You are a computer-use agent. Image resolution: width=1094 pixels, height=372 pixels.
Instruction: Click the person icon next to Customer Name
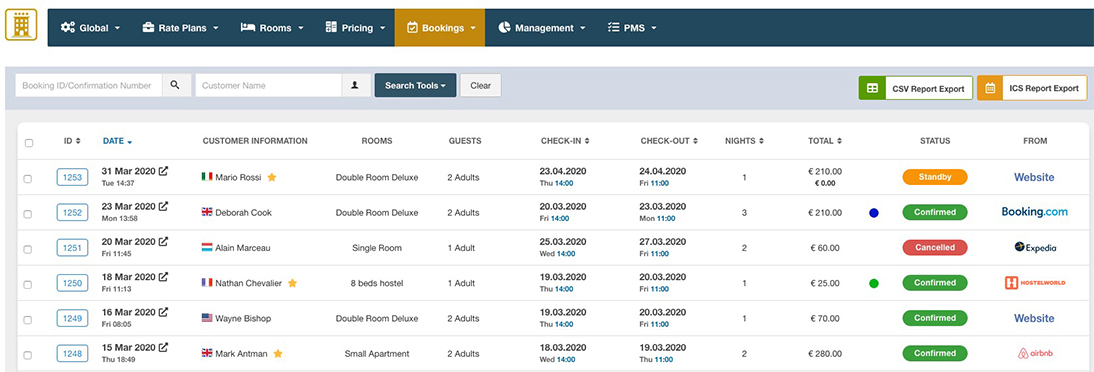click(x=355, y=85)
